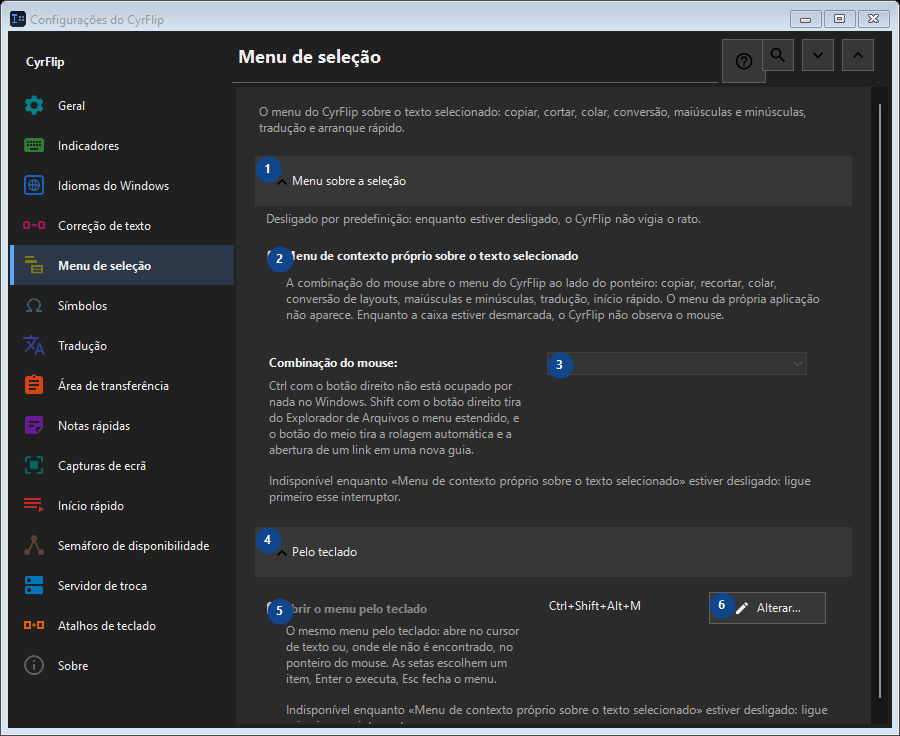Click the 'Combinação do mouse:' label
This screenshot has width=900, height=736.
click(333, 363)
